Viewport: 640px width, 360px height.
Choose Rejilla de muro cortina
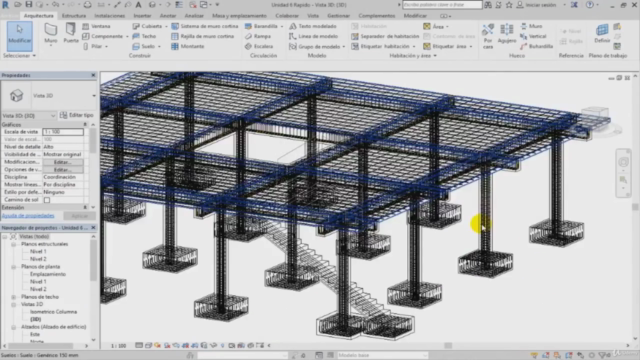tap(203, 36)
